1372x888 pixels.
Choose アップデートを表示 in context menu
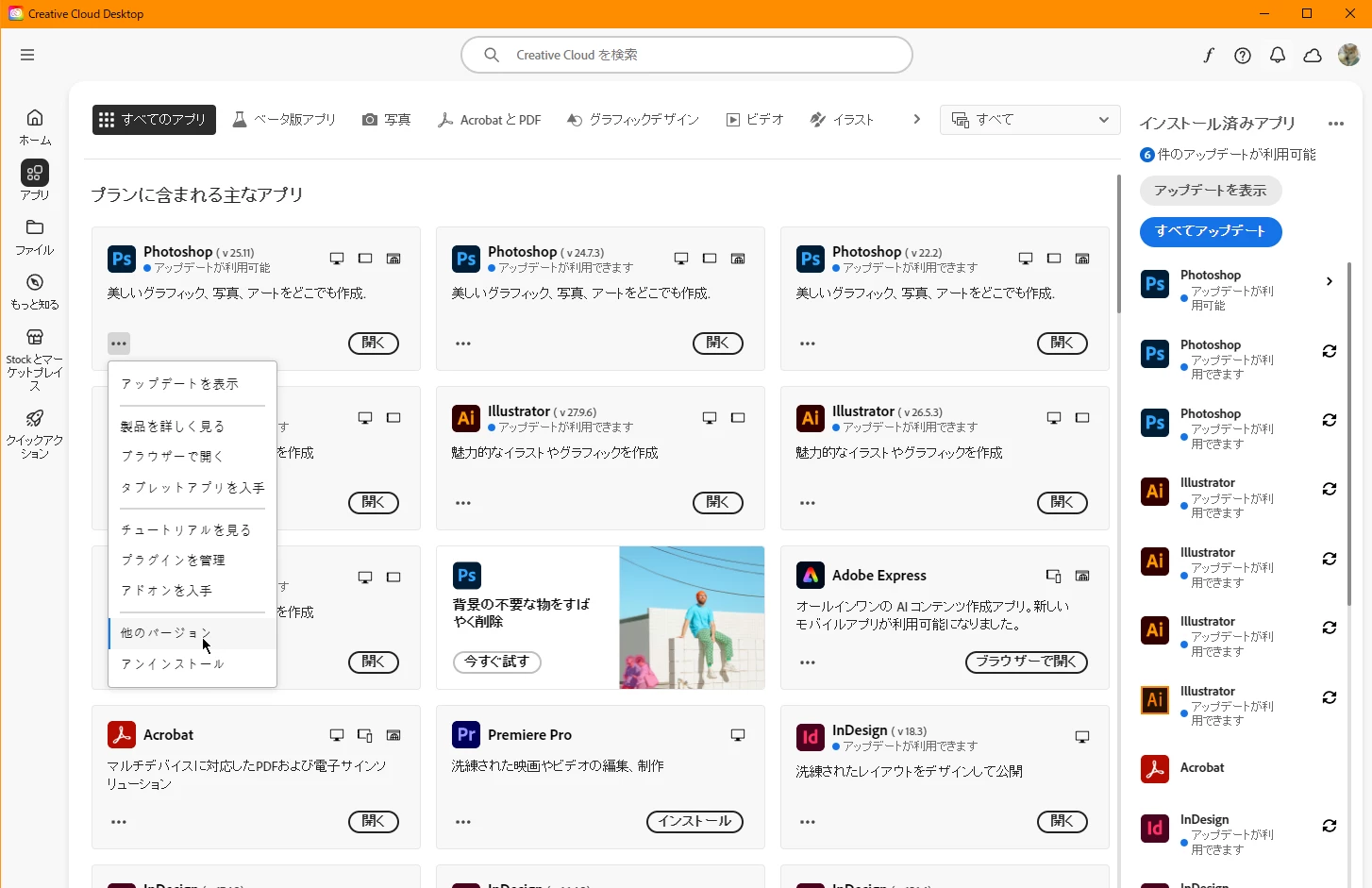tap(192, 384)
